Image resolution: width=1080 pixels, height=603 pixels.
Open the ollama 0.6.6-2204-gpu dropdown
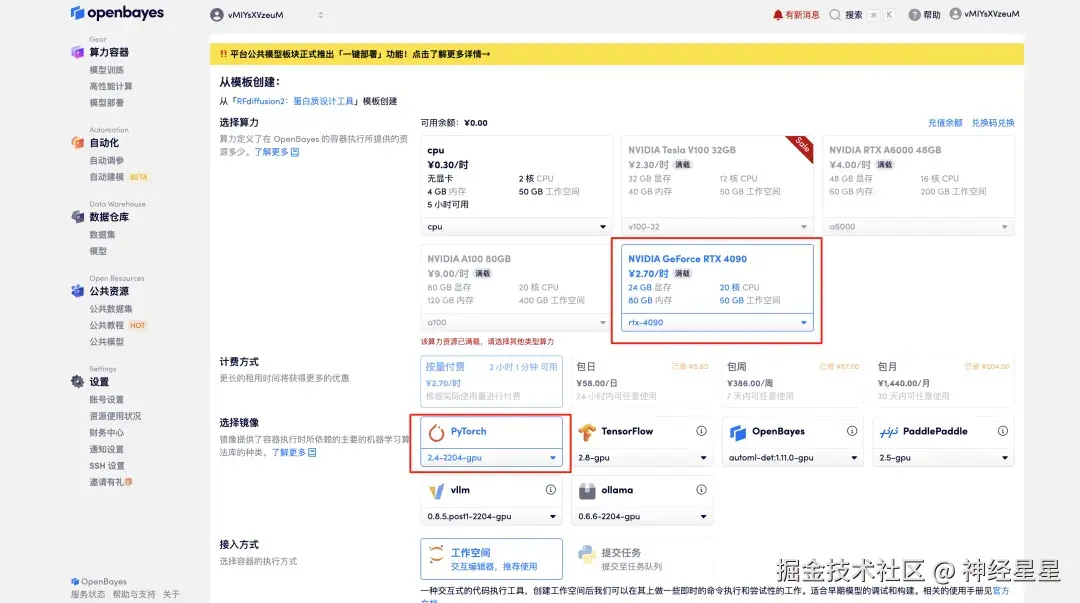click(x=642, y=516)
